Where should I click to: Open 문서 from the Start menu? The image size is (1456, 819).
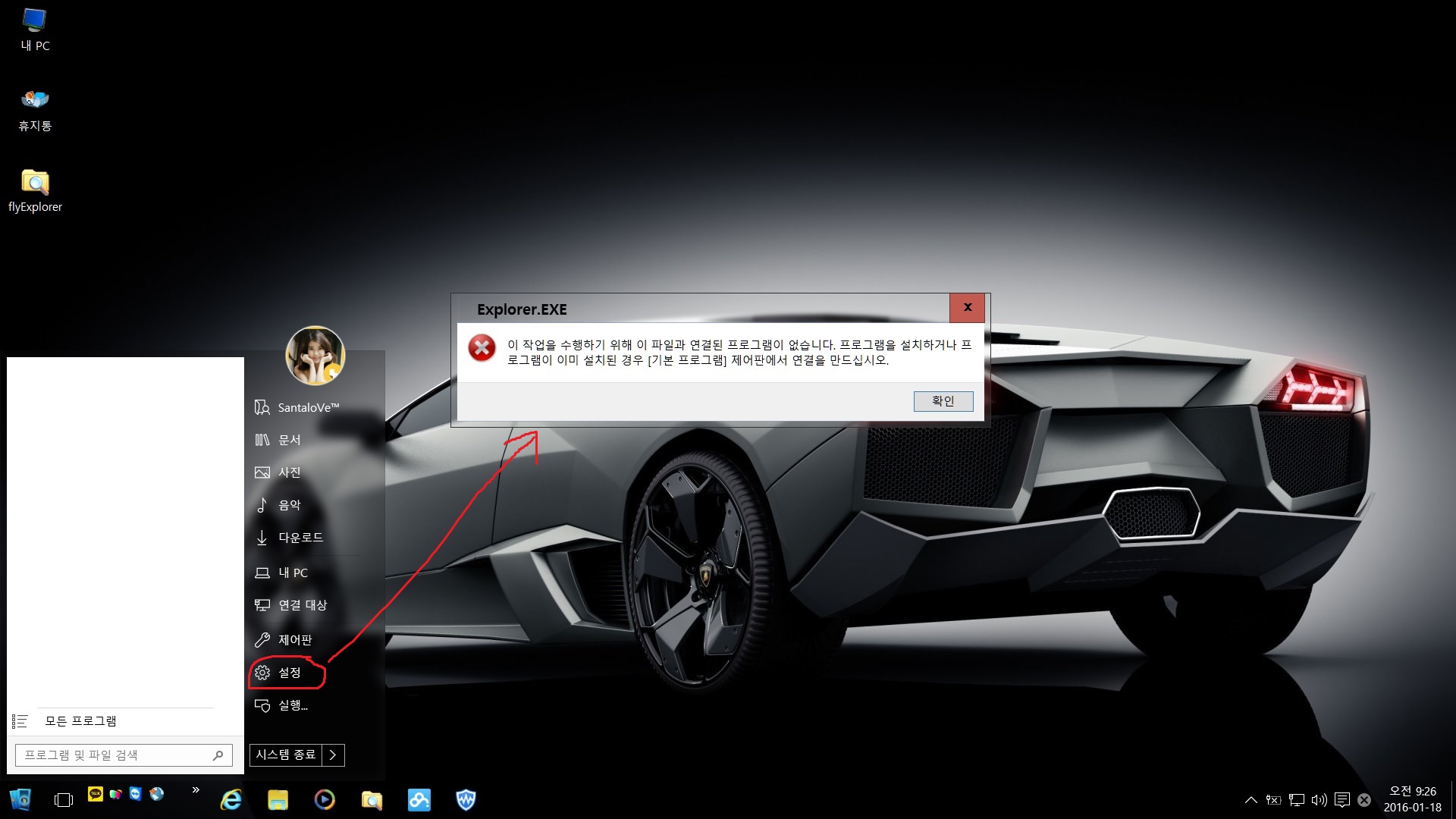(x=278, y=440)
